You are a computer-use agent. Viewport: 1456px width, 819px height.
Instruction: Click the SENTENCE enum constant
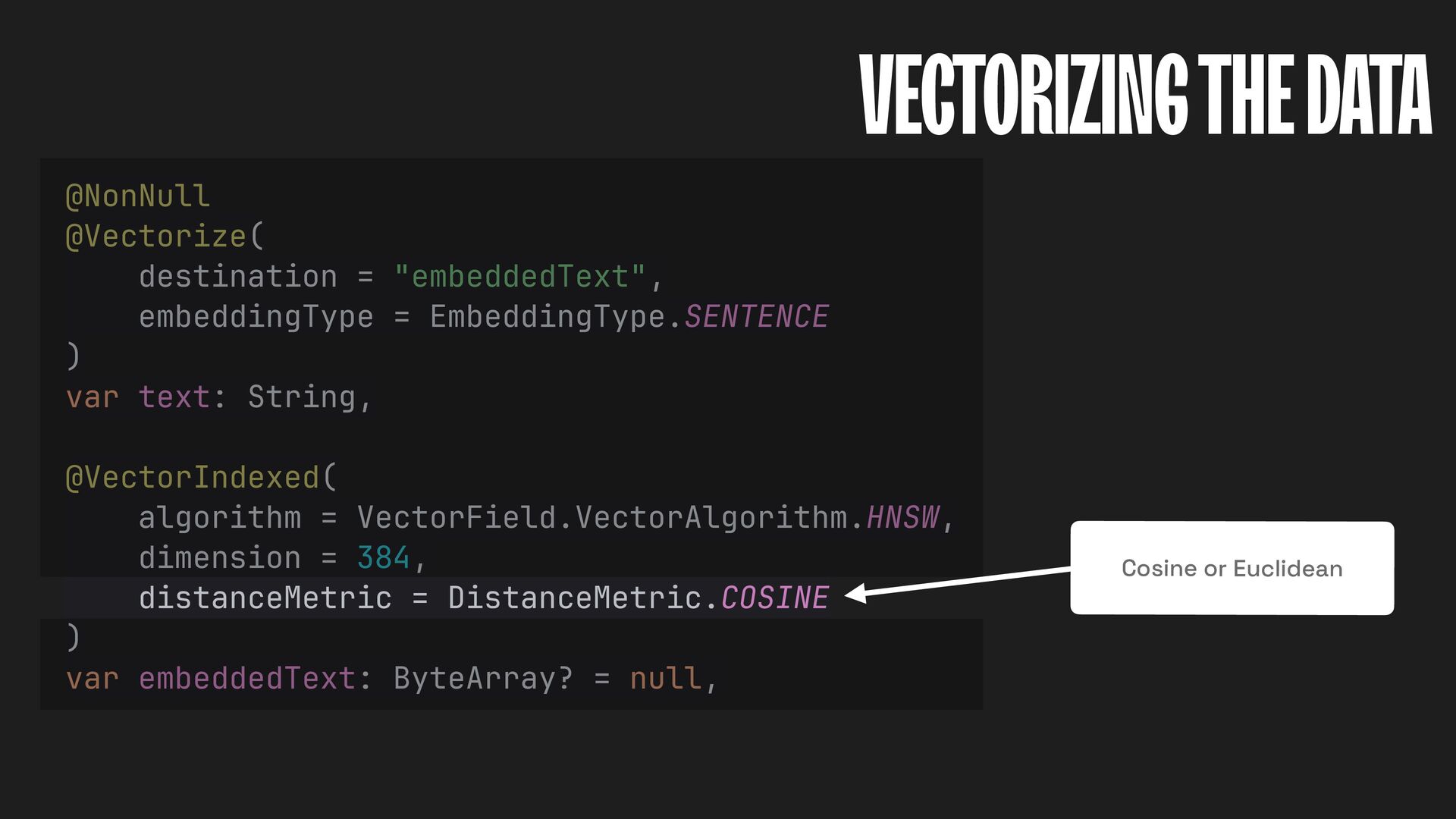point(756,317)
